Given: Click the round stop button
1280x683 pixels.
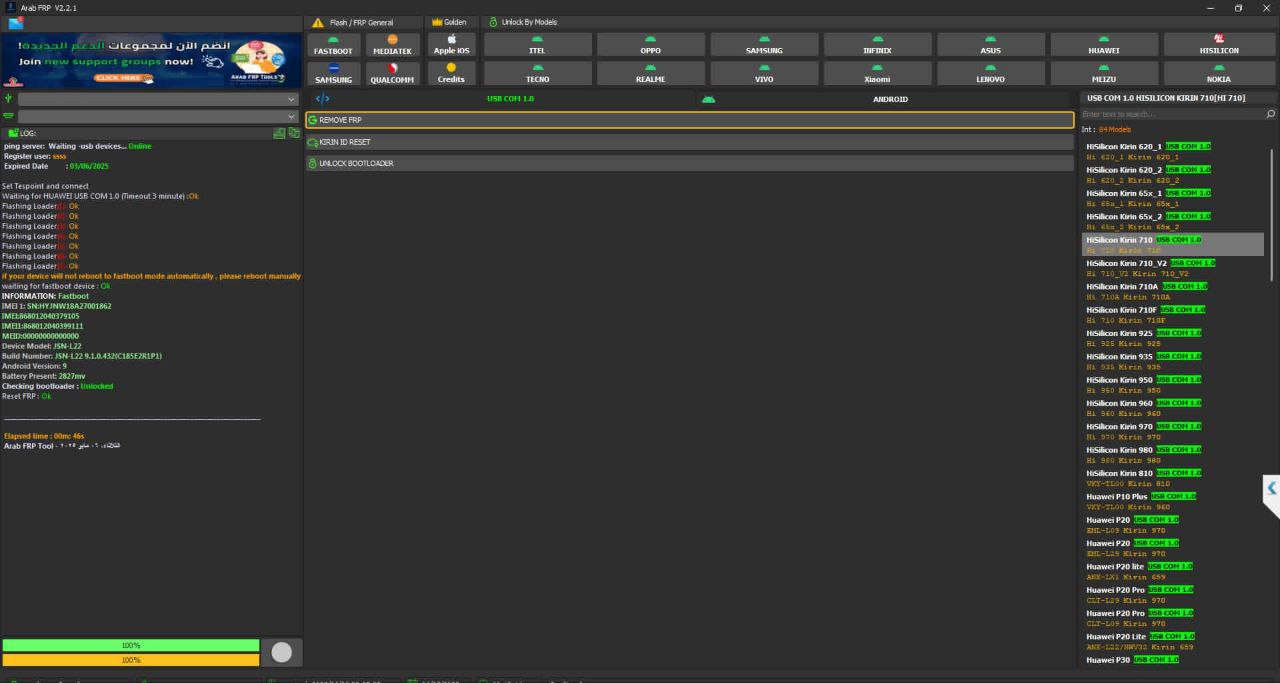Looking at the screenshot, I should pos(282,652).
